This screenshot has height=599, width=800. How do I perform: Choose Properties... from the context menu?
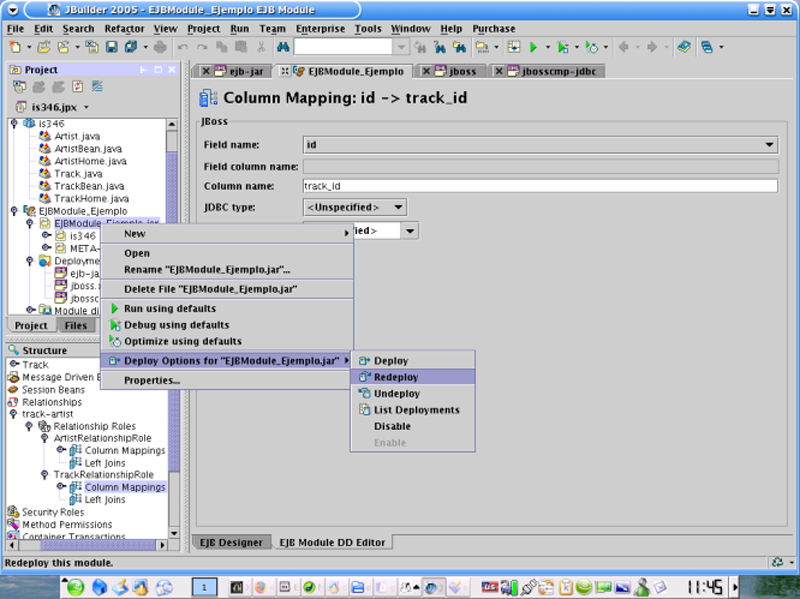click(x=151, y=380)
